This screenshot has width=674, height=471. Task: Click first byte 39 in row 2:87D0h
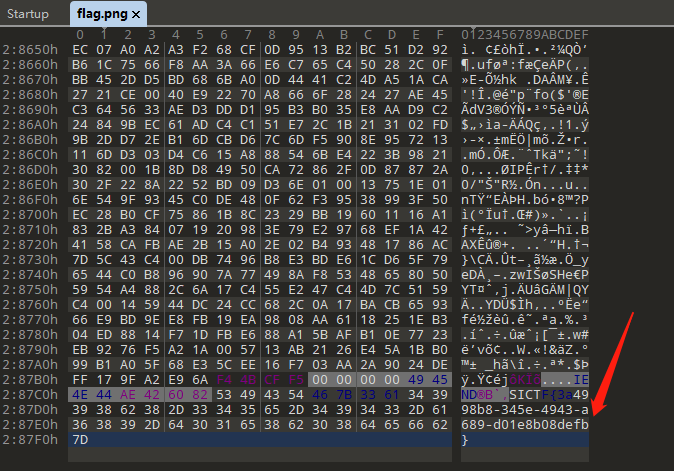80,408
